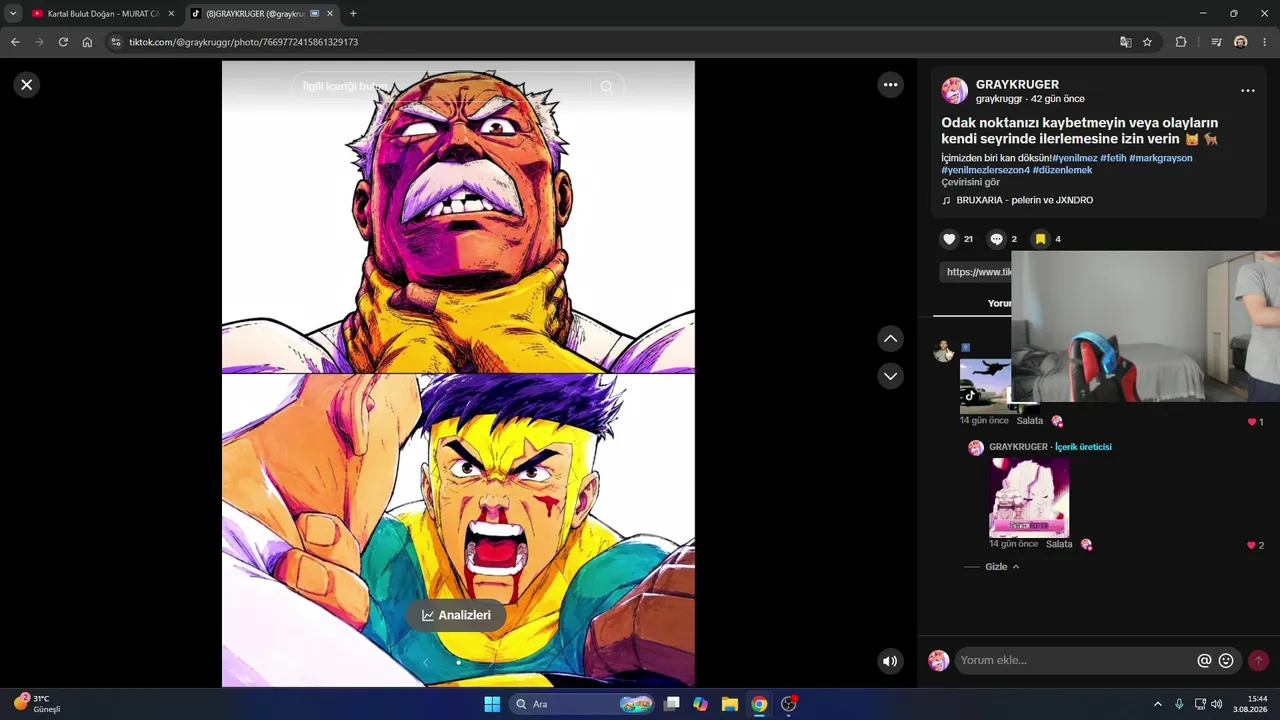Open the Copilot taskbar icon
The height and width of the screenshot is (720, 1280).
pos(701,704)
